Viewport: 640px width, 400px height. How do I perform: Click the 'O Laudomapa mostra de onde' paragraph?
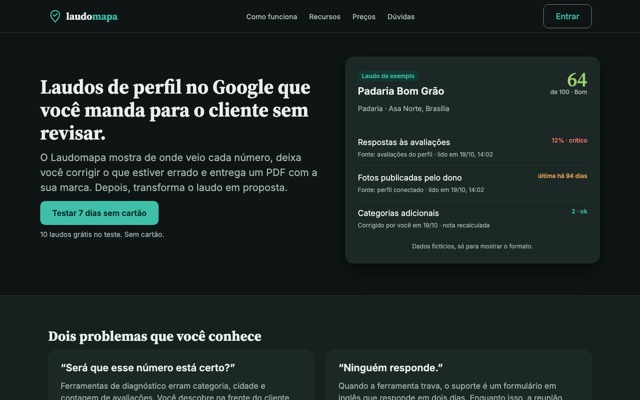coord(179,173)
